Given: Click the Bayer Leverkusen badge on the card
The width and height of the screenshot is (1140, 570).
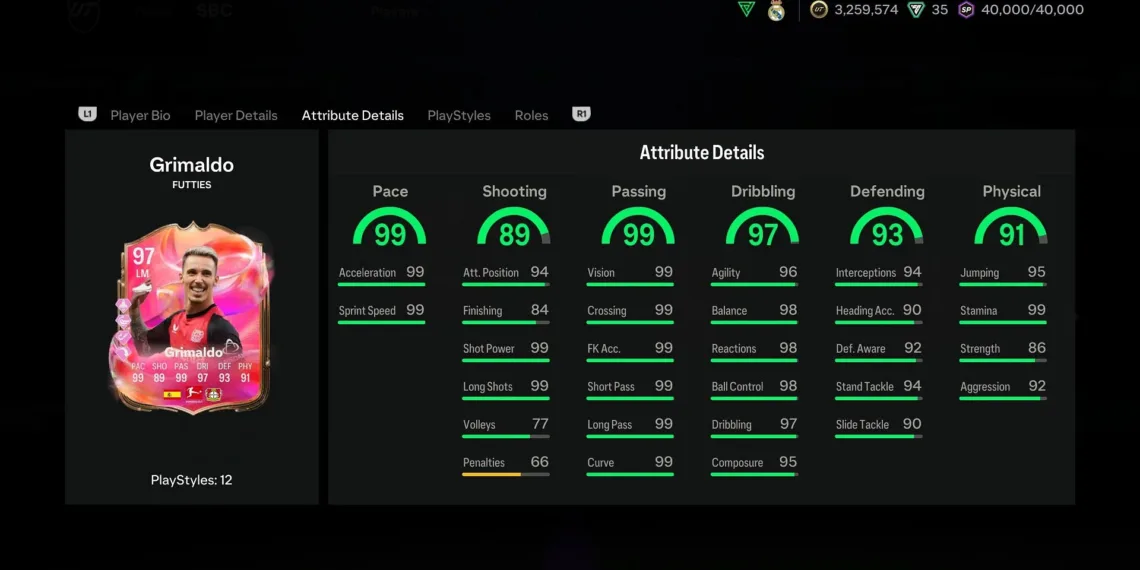Looking at the screenshot, I should 212,395.
